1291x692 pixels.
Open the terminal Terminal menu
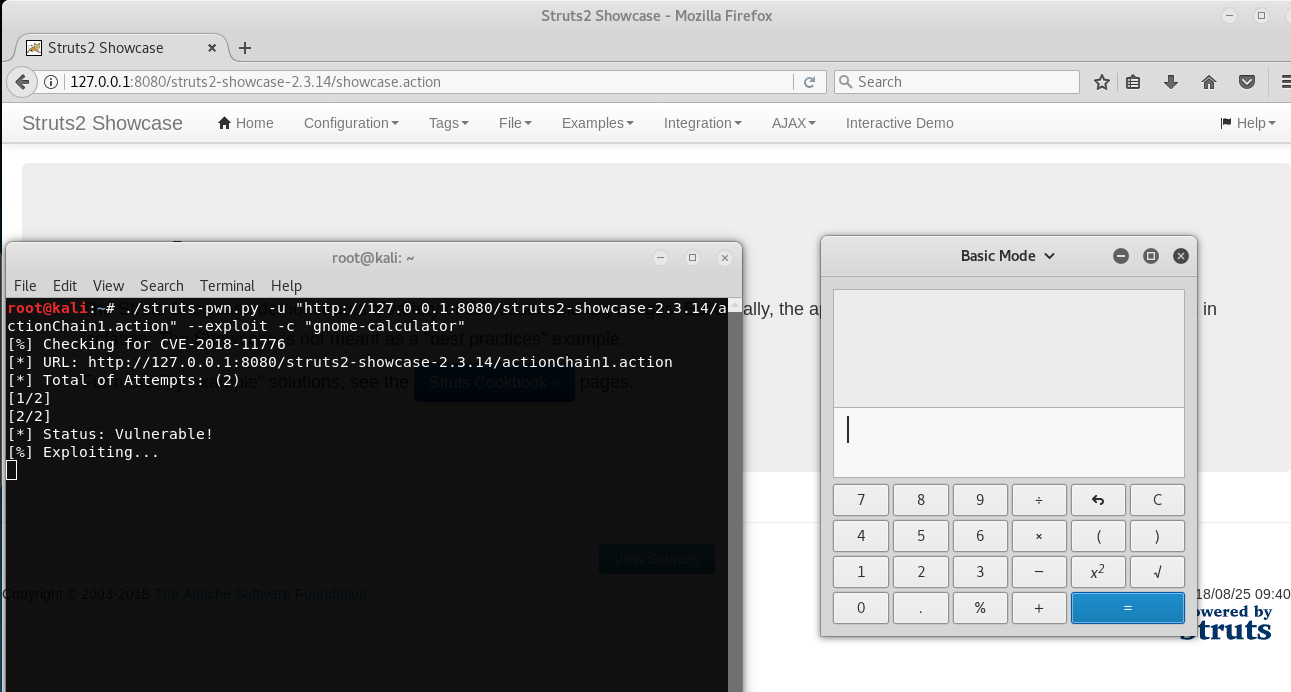point(227,285)
